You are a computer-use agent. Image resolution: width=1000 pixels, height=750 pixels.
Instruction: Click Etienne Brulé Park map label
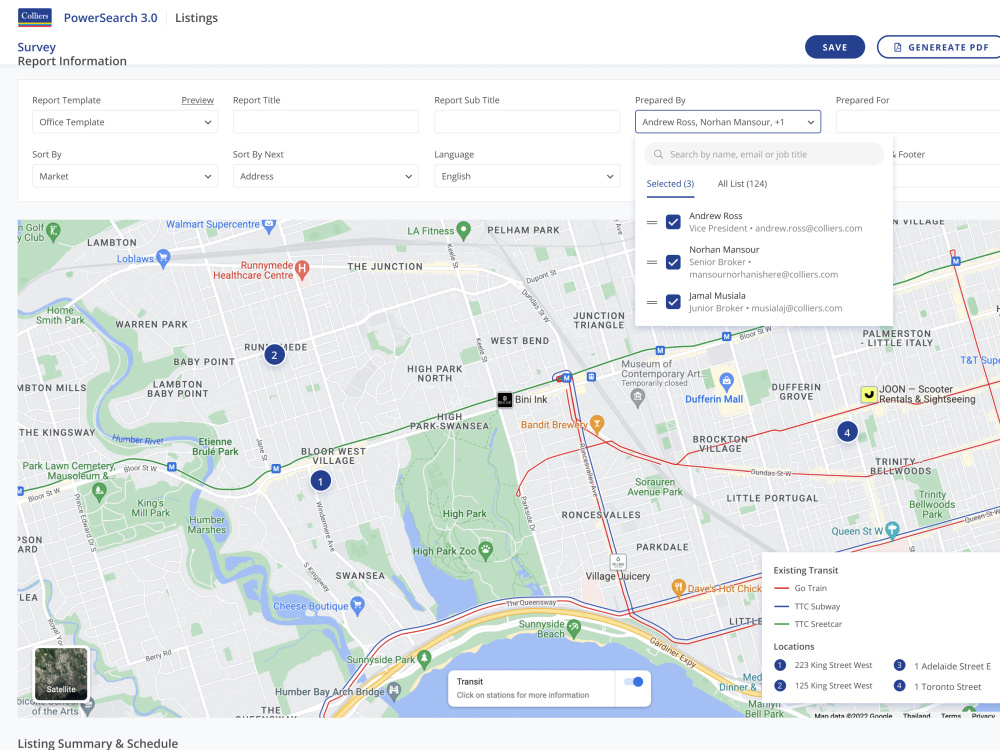(215, 446)
